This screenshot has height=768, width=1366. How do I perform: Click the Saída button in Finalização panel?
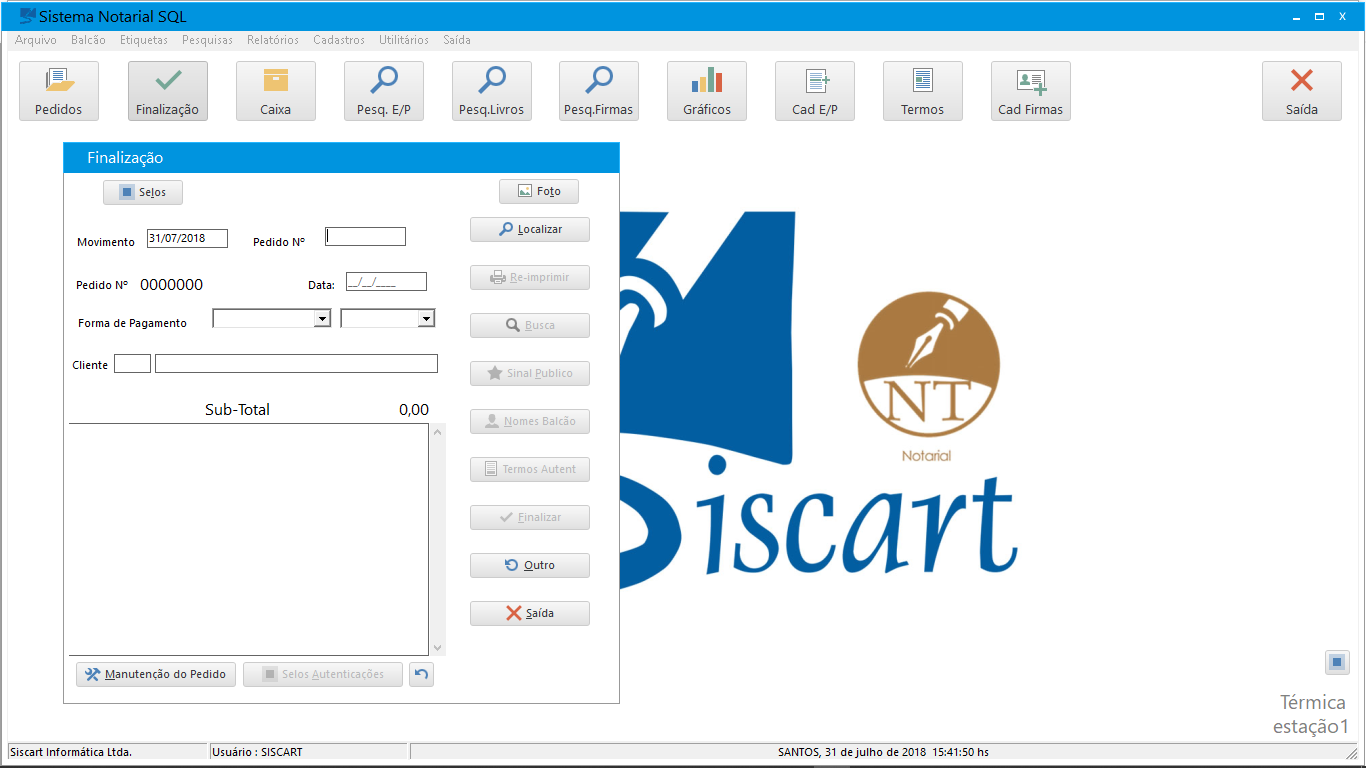click(x=530, y=613)
